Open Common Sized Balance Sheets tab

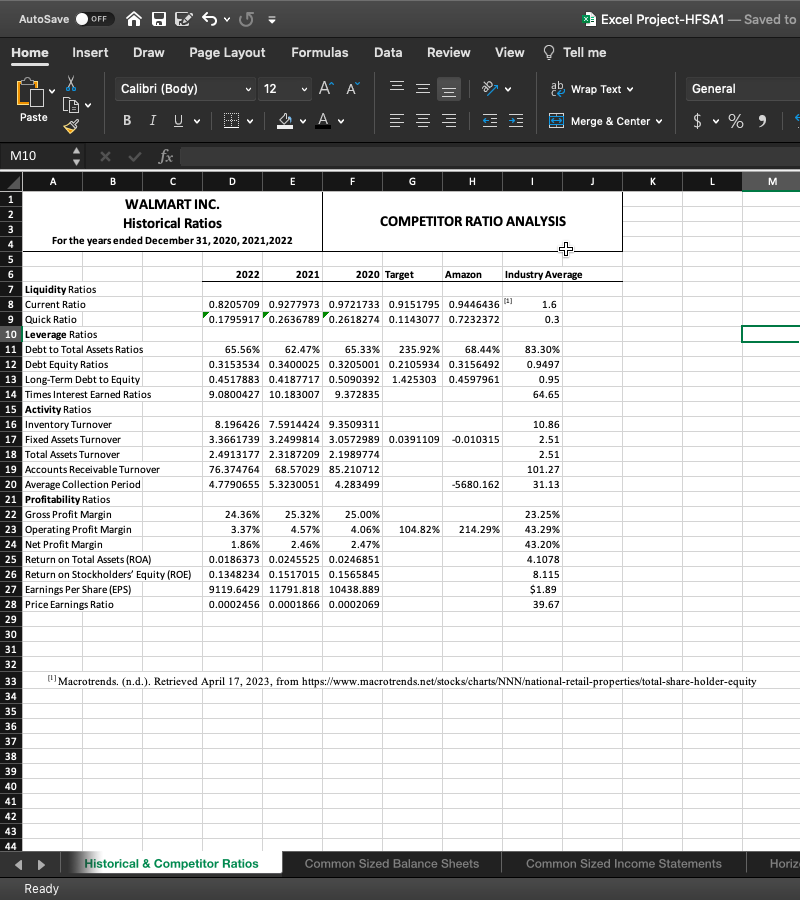coord(391,863)
